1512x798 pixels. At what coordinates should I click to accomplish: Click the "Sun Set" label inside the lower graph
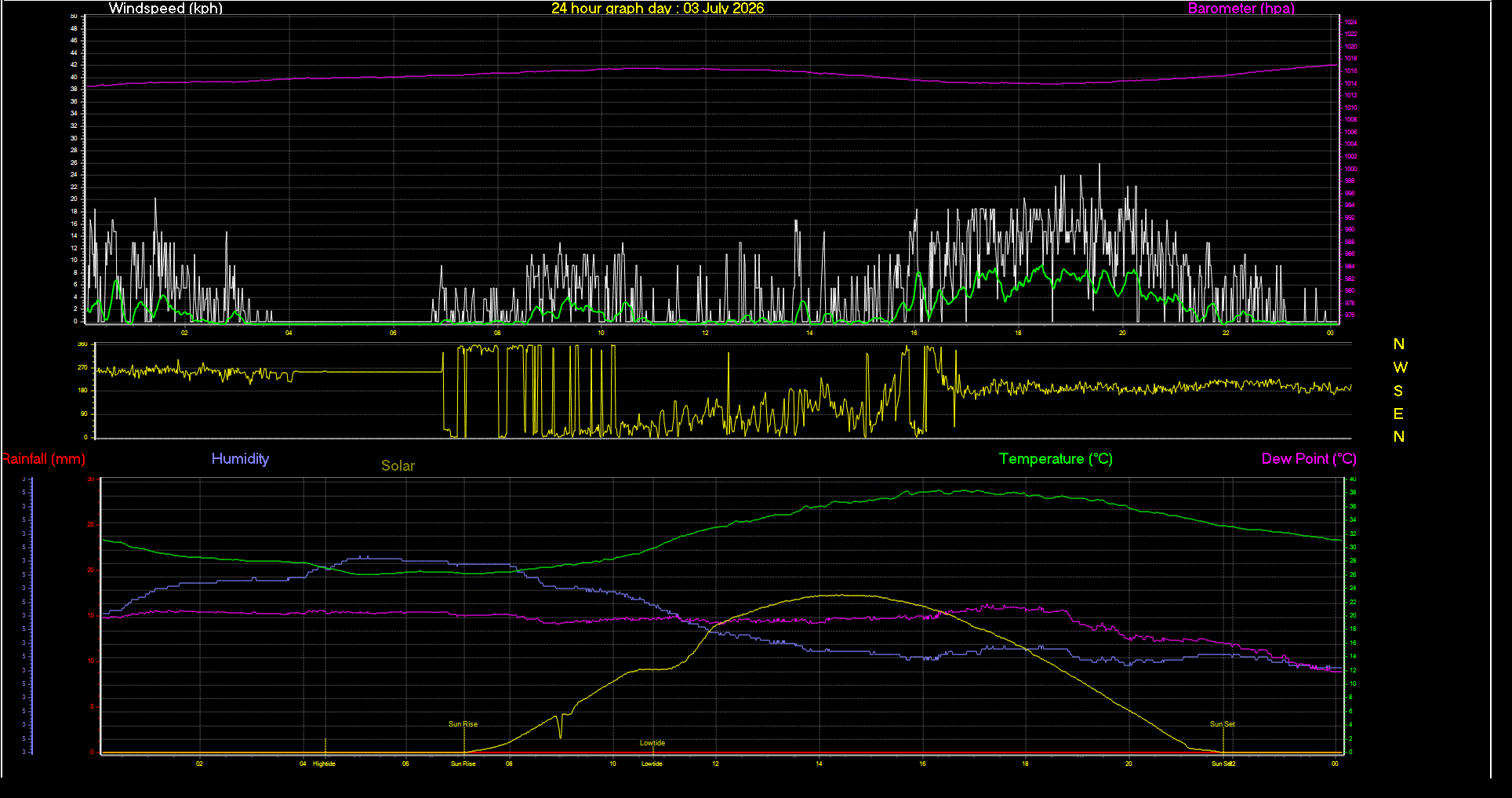(x=1223, y=724)
